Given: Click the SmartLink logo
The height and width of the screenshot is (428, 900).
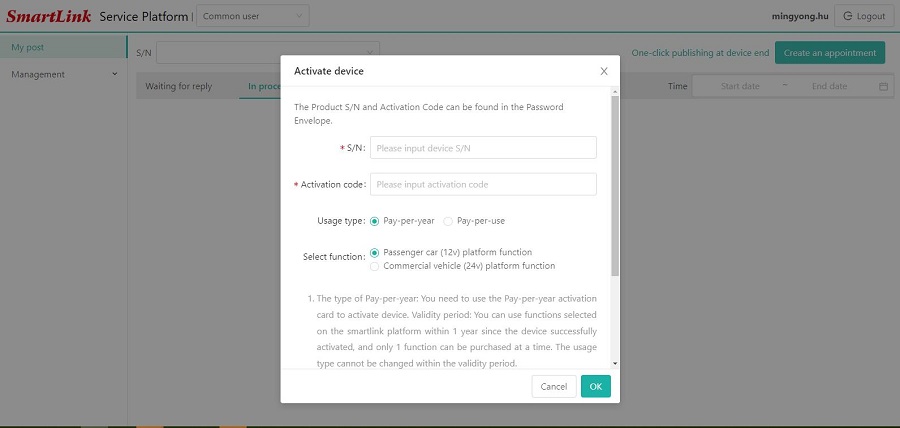Looking at the screenshot, I should point(47,16).
